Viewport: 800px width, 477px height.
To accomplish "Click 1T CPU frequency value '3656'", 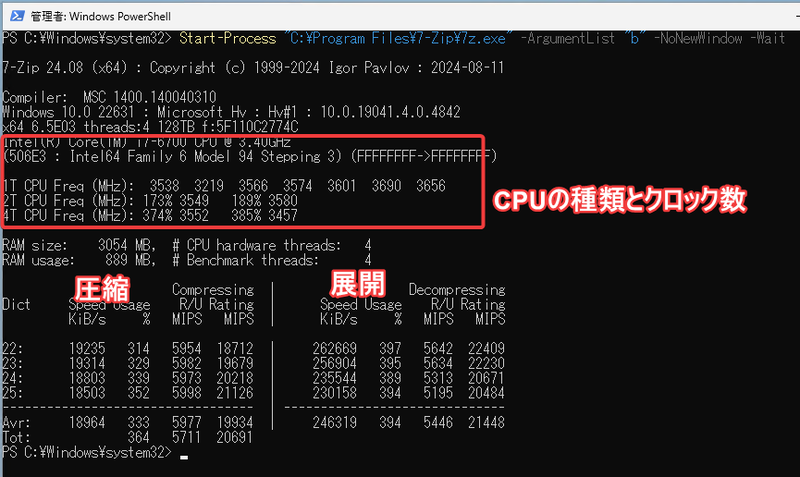I will point(431,186).
